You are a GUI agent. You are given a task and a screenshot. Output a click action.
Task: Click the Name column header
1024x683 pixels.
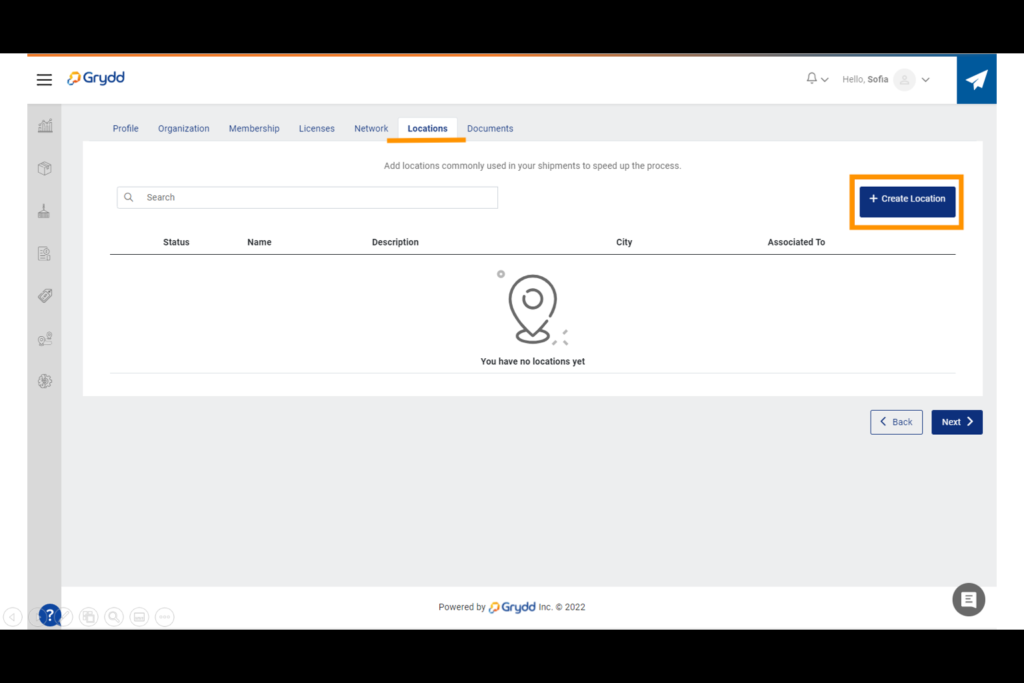point(259,242)
